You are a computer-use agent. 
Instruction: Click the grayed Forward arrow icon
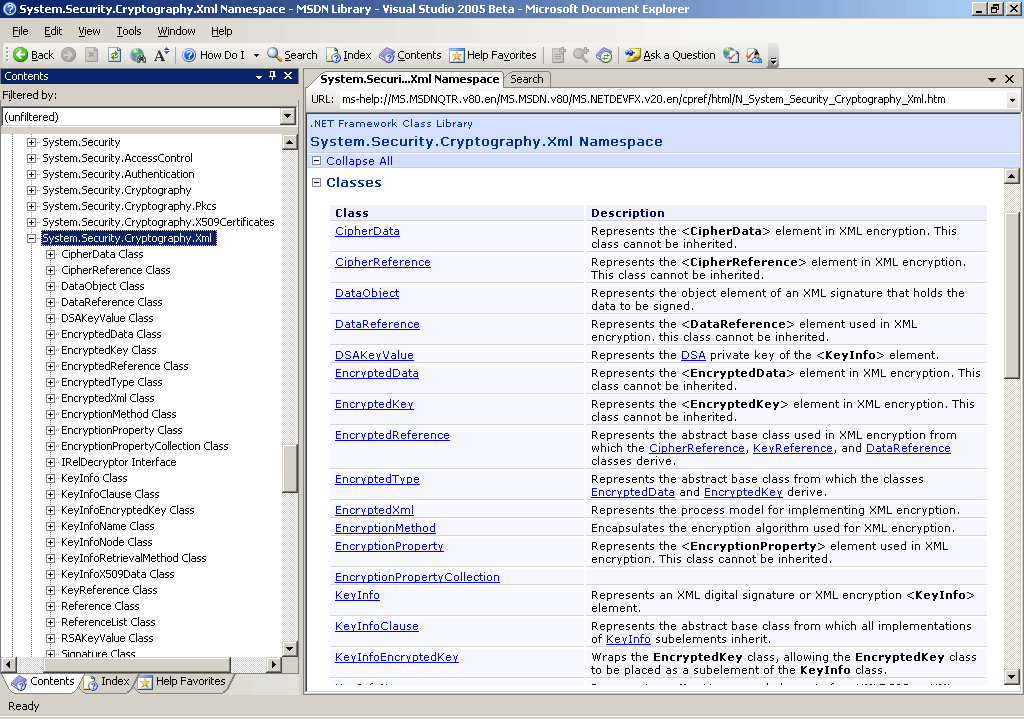click(x=69, y=55)
